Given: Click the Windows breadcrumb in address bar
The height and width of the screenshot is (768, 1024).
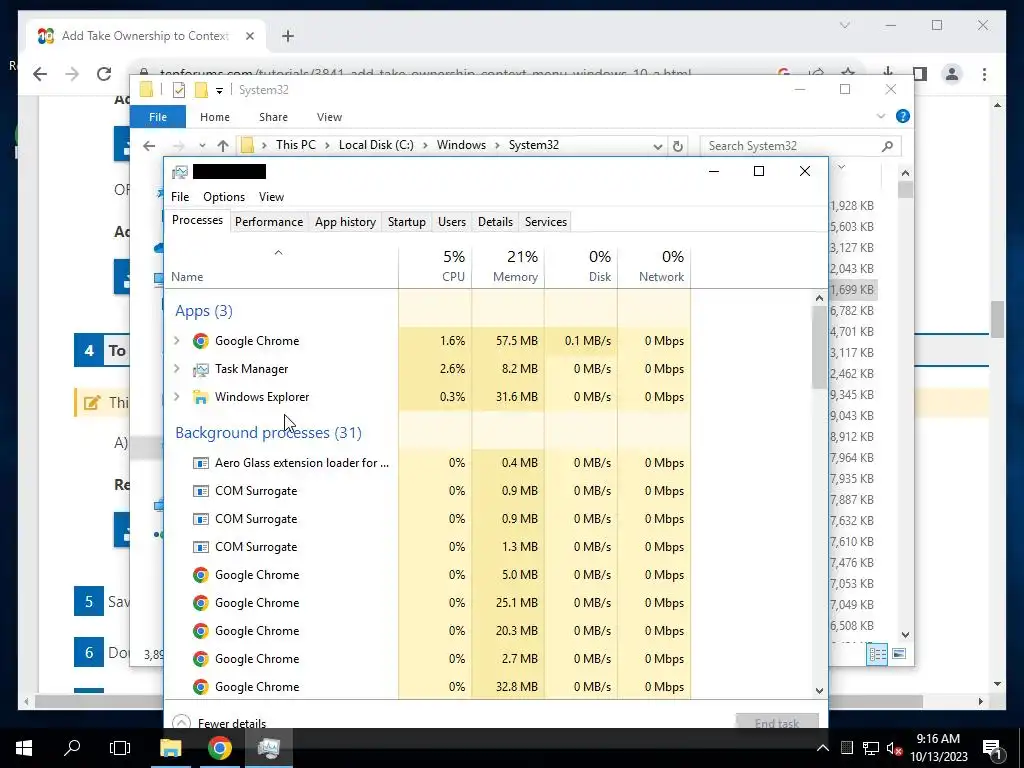Looking at the screenshot, I should point(461,145).
